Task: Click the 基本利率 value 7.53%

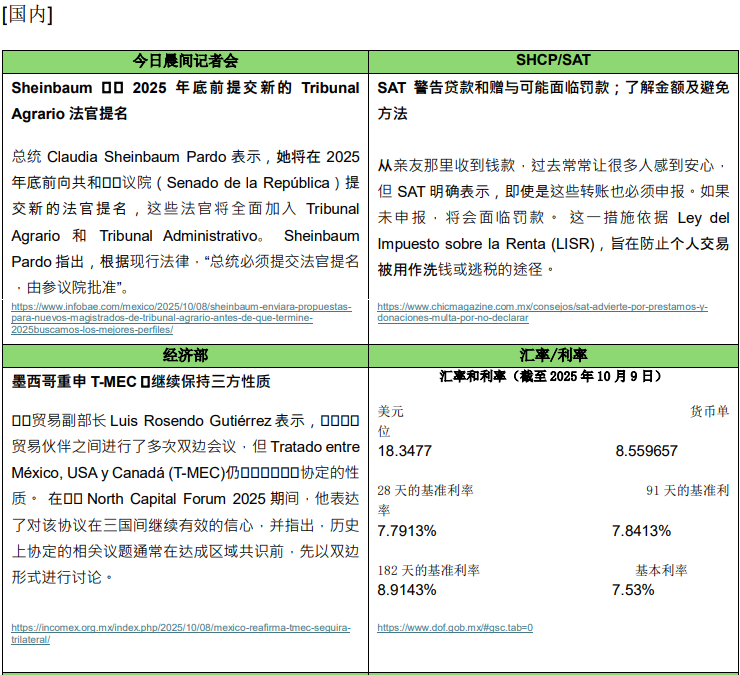Action: (633, 590)
